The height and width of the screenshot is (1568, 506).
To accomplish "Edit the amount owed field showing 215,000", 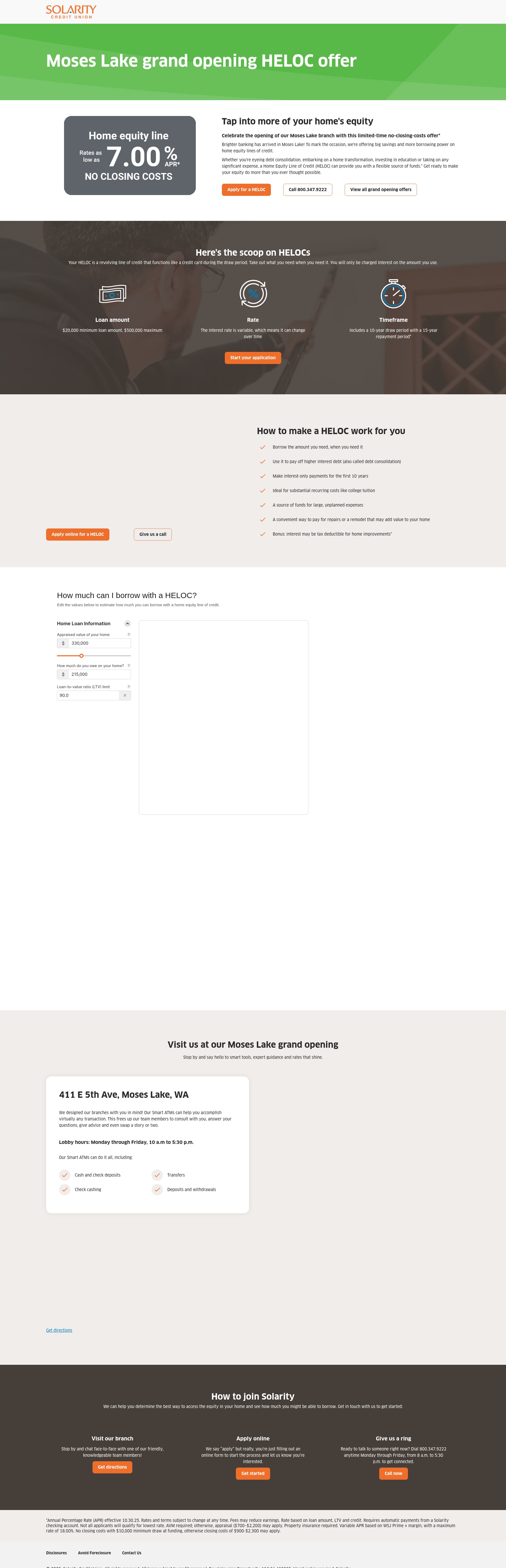I will coord(99,674).
